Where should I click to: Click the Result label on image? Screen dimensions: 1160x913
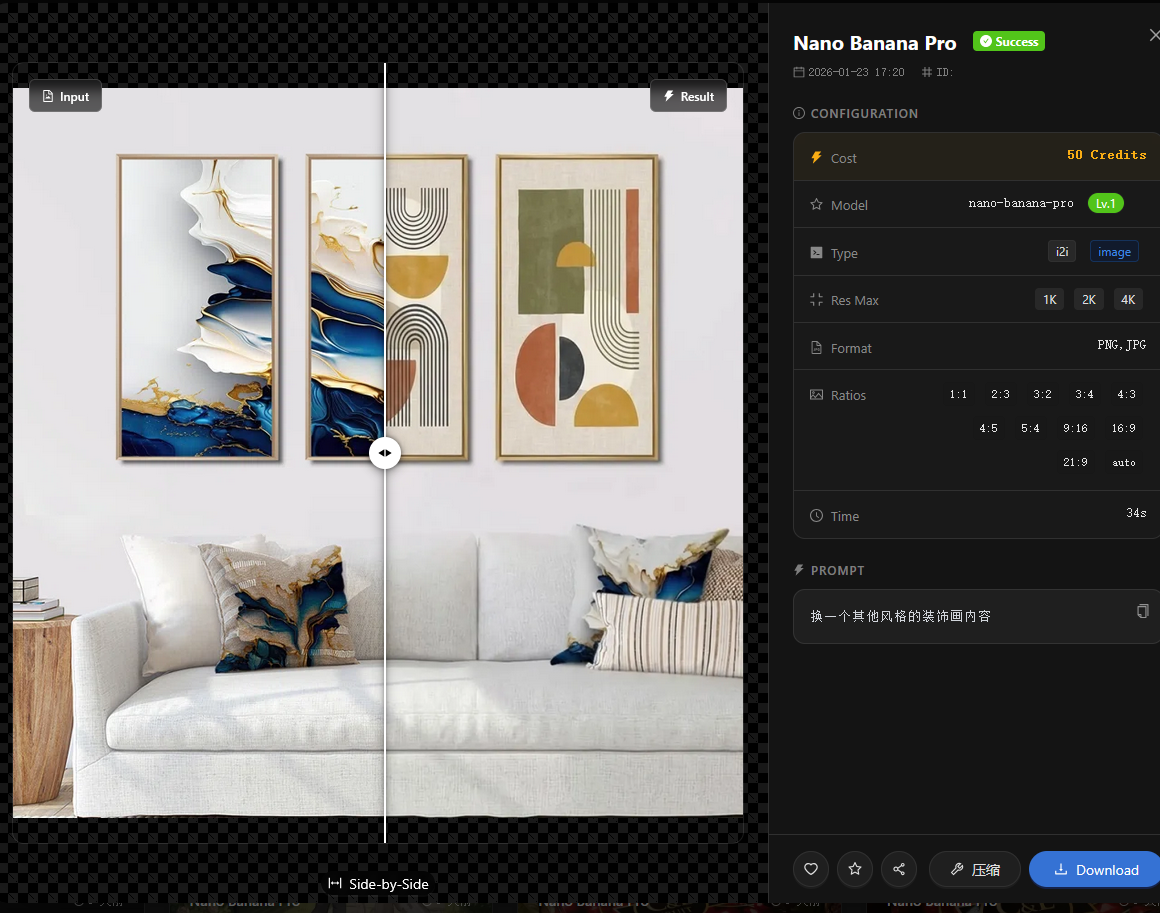(688, 96)
